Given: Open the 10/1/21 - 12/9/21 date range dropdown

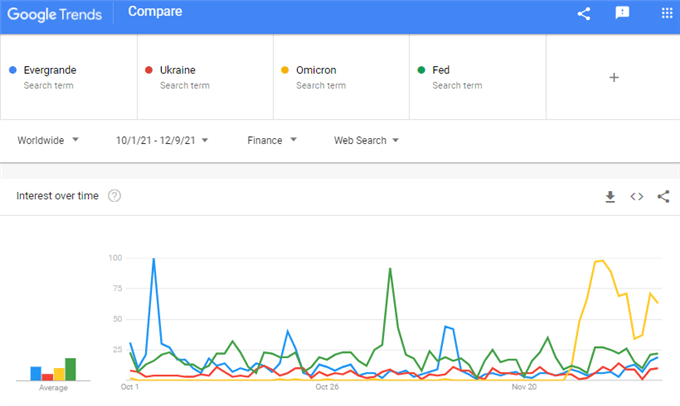Looking at the screenshot, I should click(x=162, y=141).
